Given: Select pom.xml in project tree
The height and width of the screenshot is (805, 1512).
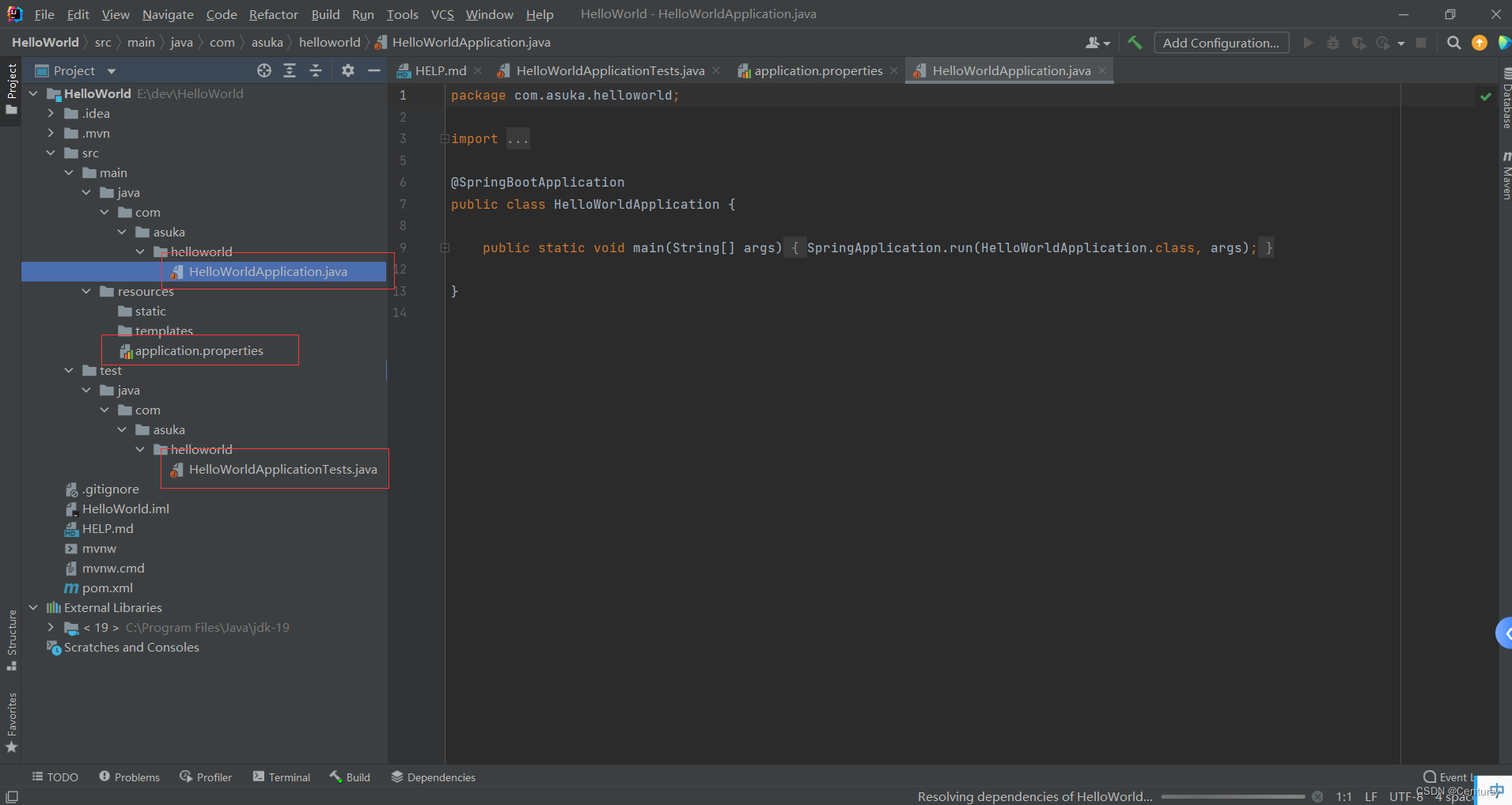Looking at the screenshot, I should pyautogui.click(x=98, y=588).
